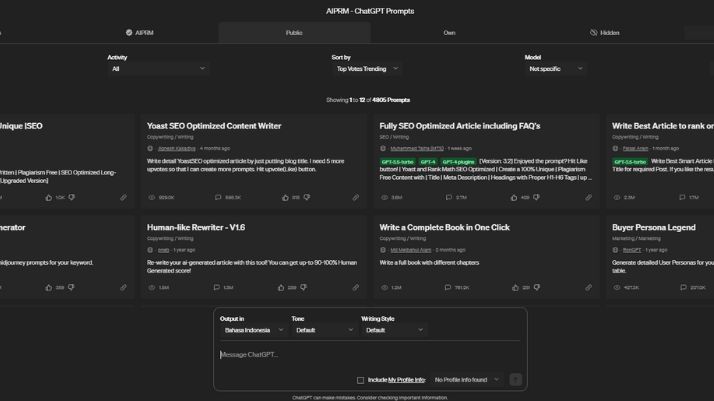Click views eye icon on Human-like Rewriter card
This screenshot has width=714, height=401.
pos(152,288)
